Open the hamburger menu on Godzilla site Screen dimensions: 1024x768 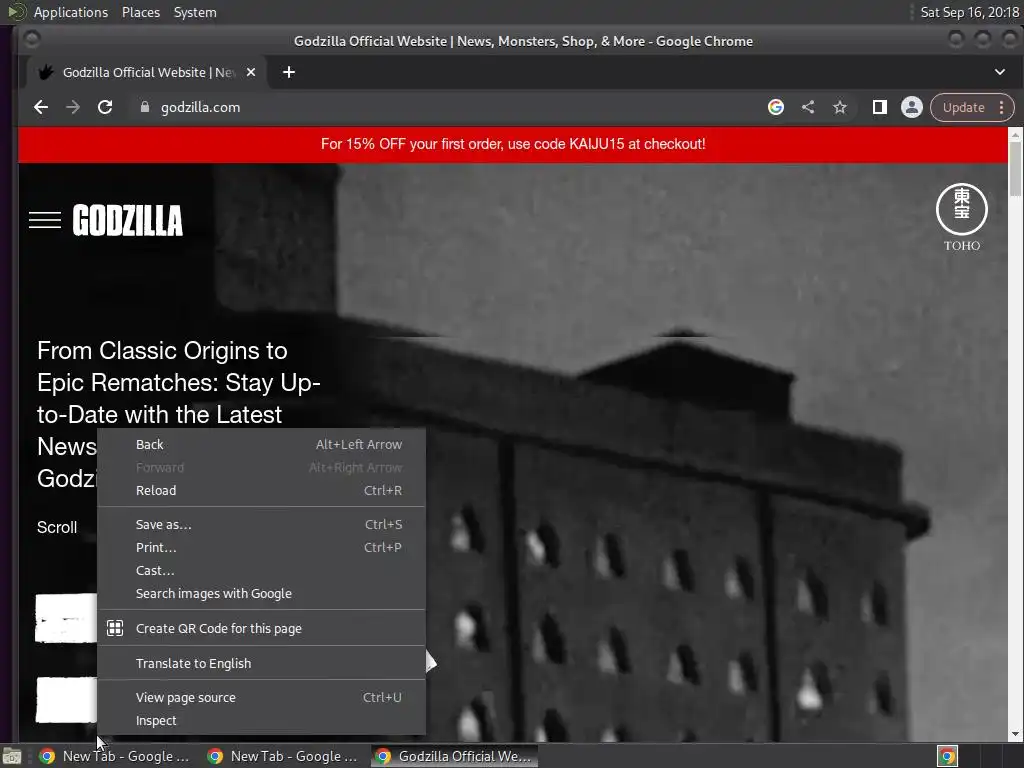tap(45, 220)
